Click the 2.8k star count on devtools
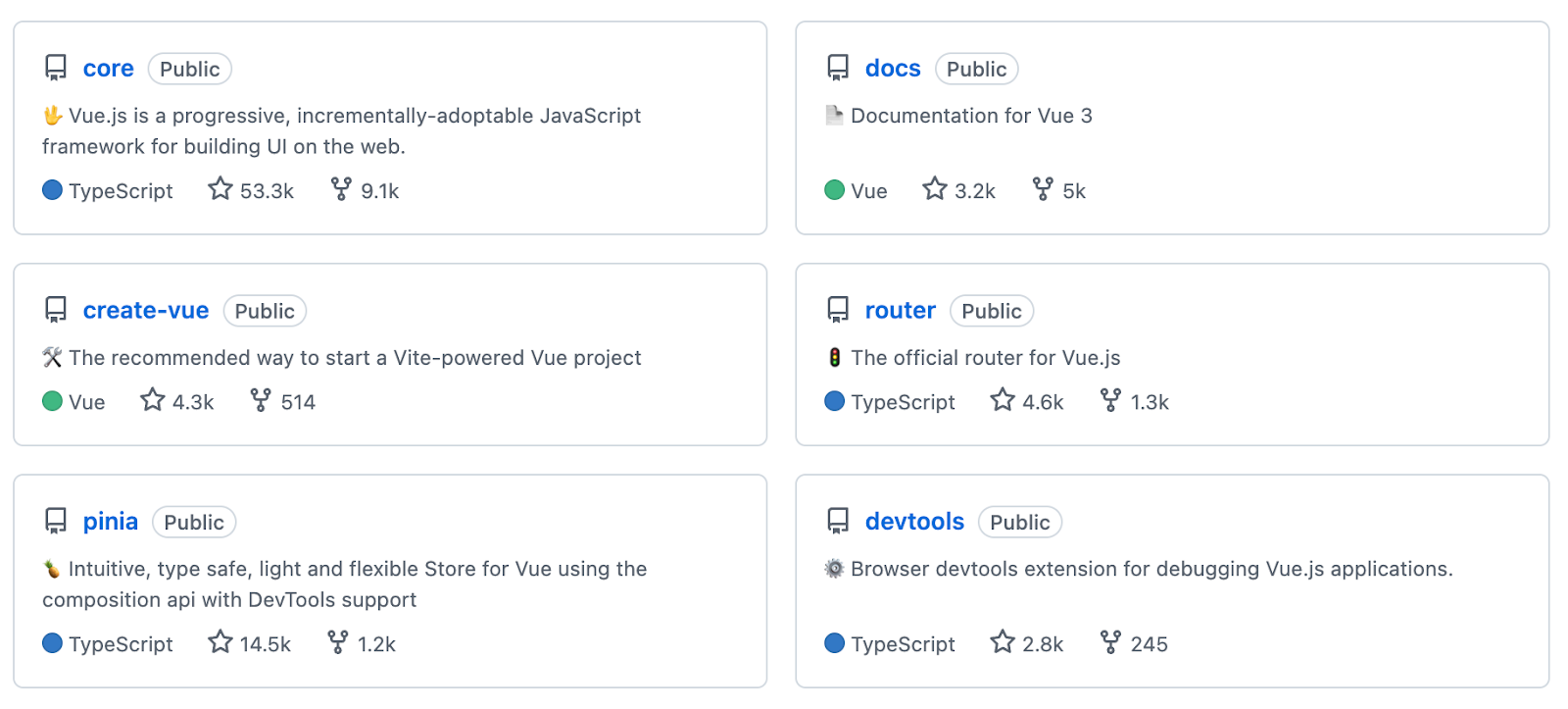The image size is (1568, 709). coord(1043,644)
